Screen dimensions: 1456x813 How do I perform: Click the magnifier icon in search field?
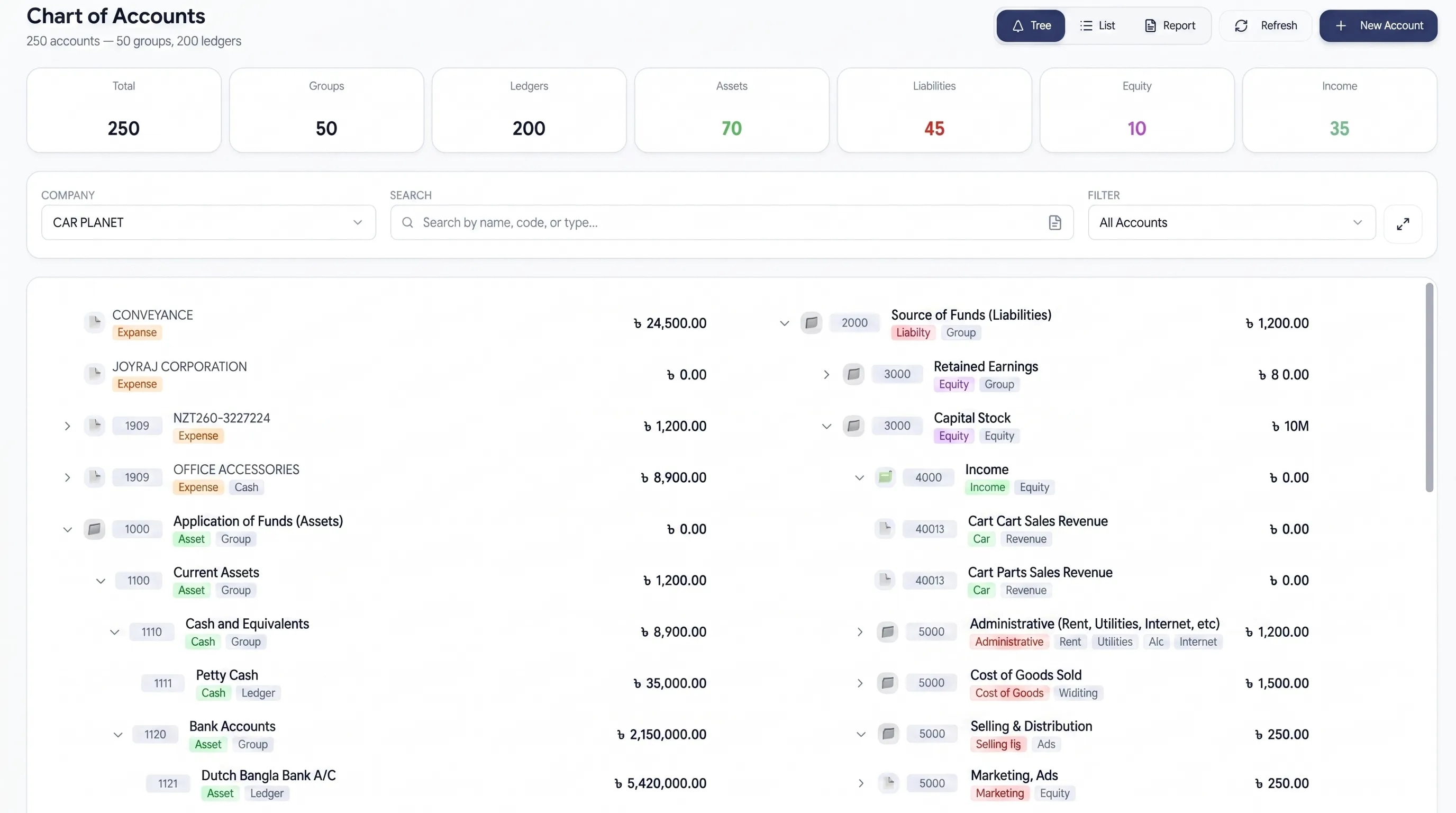[407, 223]
